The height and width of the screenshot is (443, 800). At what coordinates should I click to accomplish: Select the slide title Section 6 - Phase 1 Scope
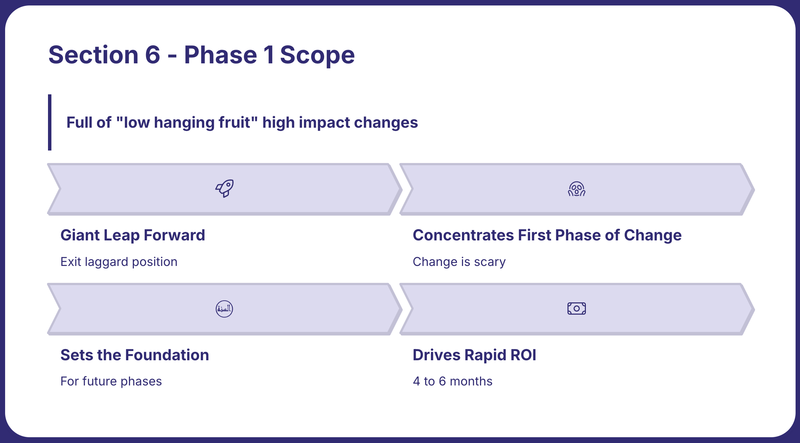point(202,55)
